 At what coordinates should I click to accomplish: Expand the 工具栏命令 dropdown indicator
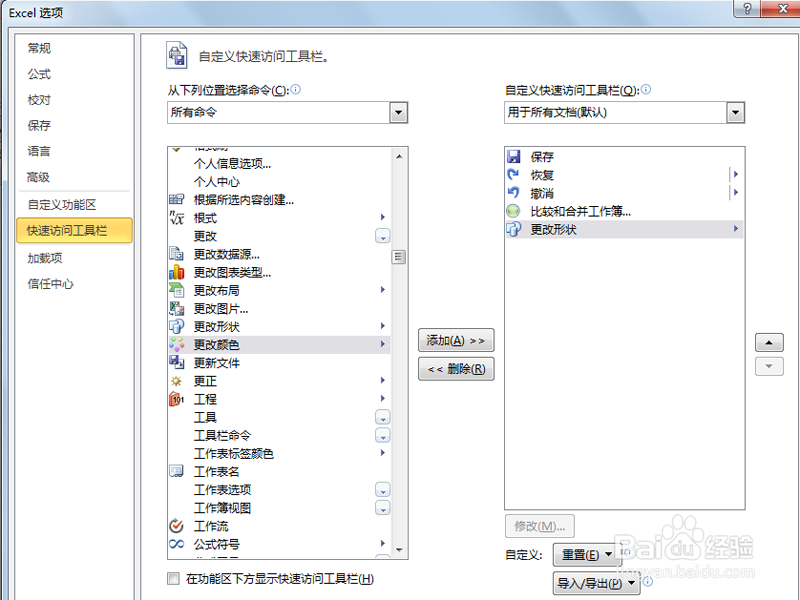tap(383, 435)
